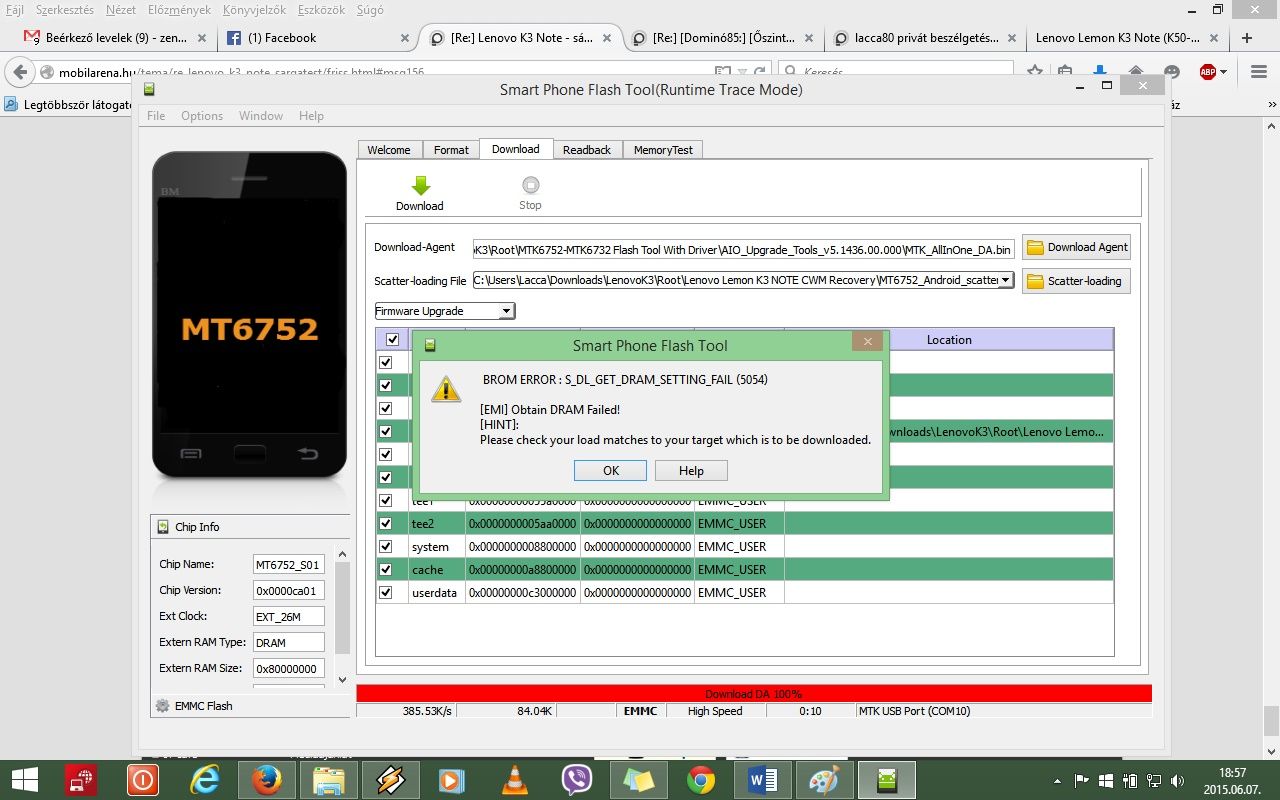This screenshot has height=800, width=1280.
Task: Switch to the Welcome tab
Action: coord(389,150)
